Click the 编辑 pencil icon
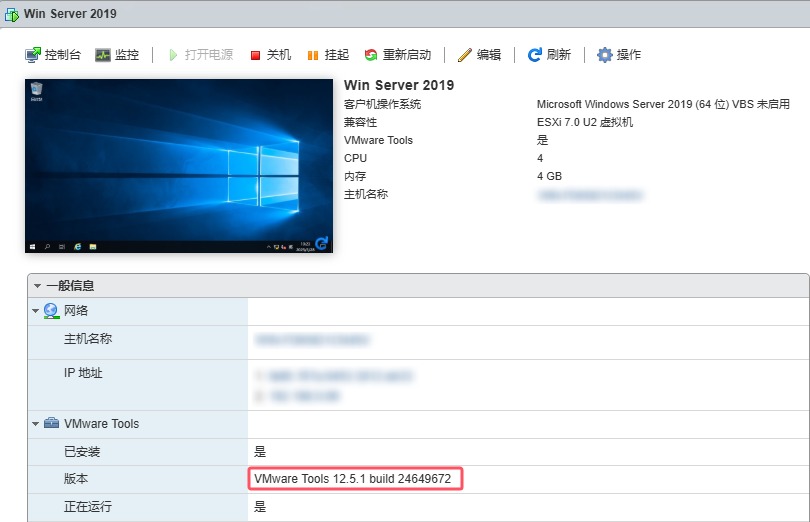This screenshot has width=810, height=522. [x=465, y=55]
